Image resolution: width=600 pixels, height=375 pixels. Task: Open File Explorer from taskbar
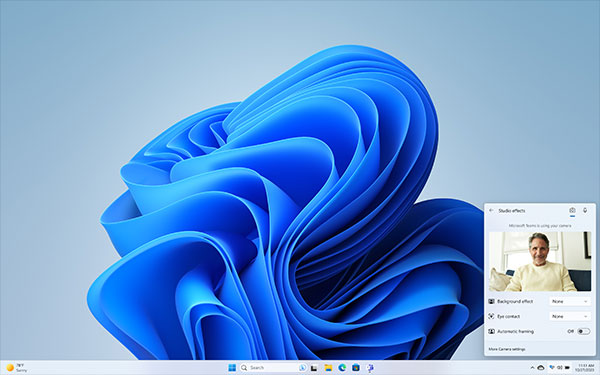point(328,368)
